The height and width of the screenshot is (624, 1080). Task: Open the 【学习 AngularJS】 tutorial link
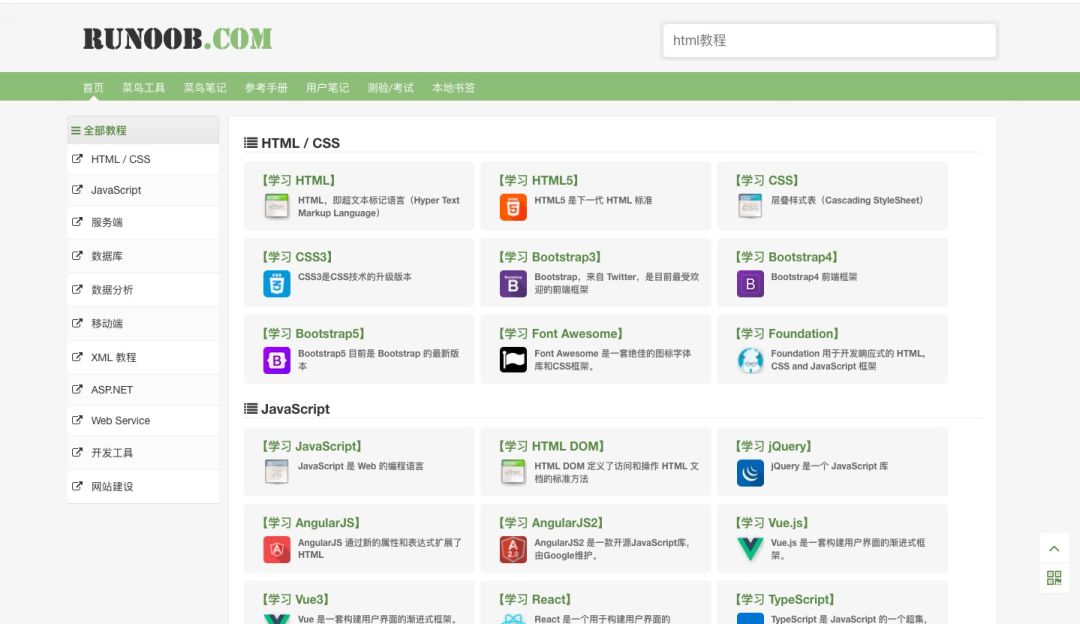[311, 523]
